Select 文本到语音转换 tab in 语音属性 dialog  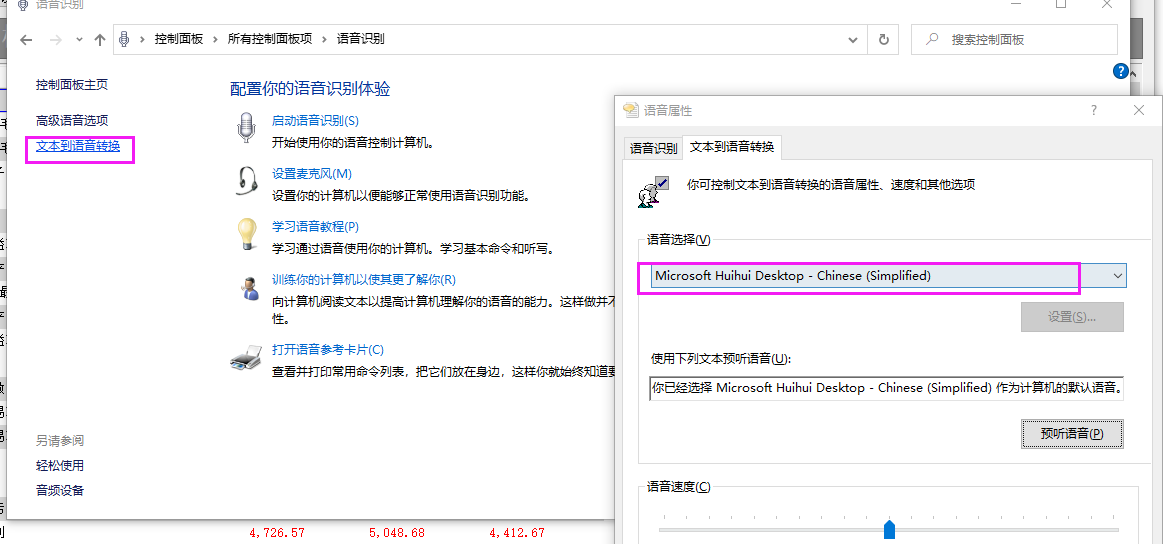click(732, 147)
